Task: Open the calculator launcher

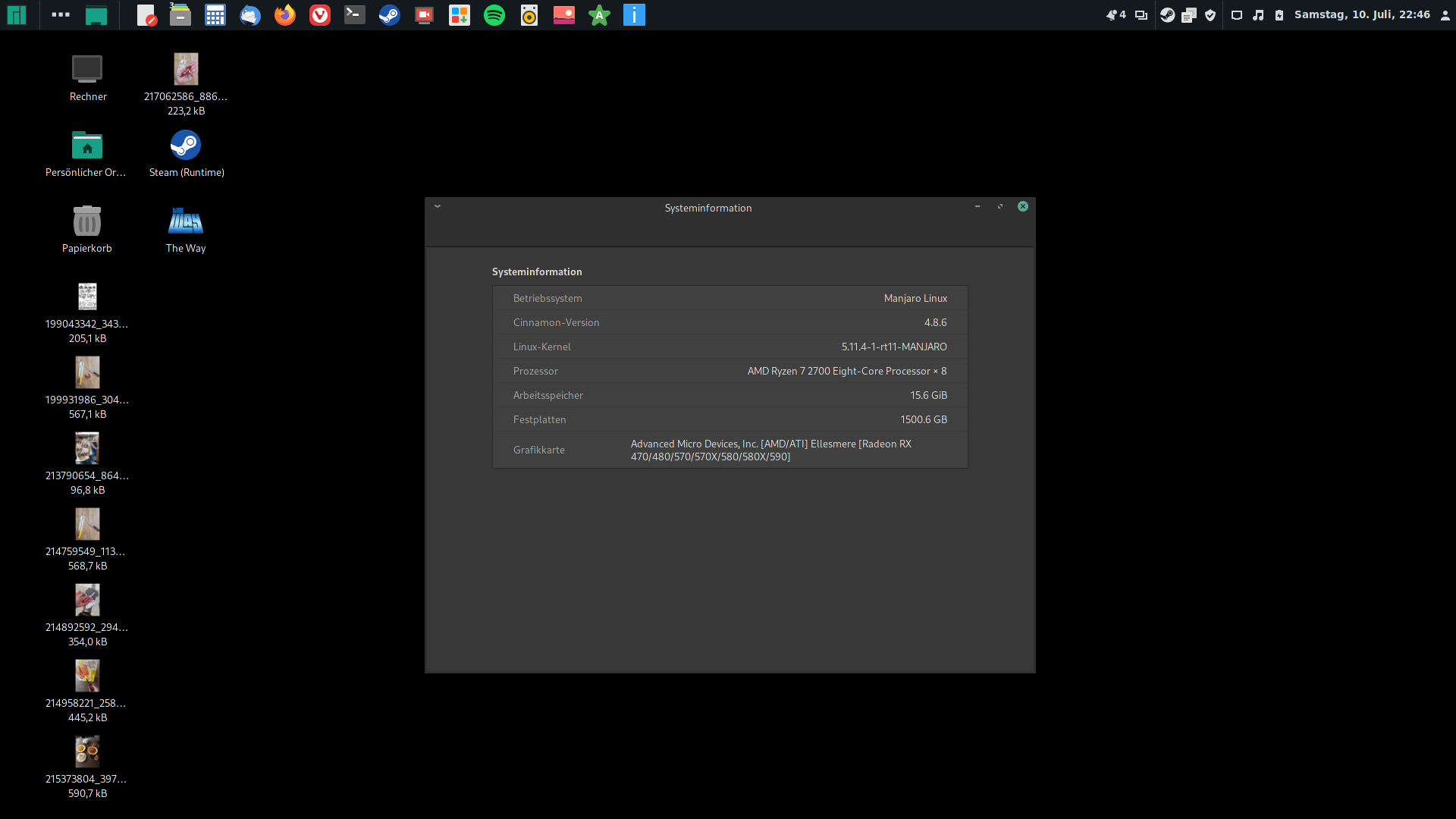Action: click(x=215, y=15)
